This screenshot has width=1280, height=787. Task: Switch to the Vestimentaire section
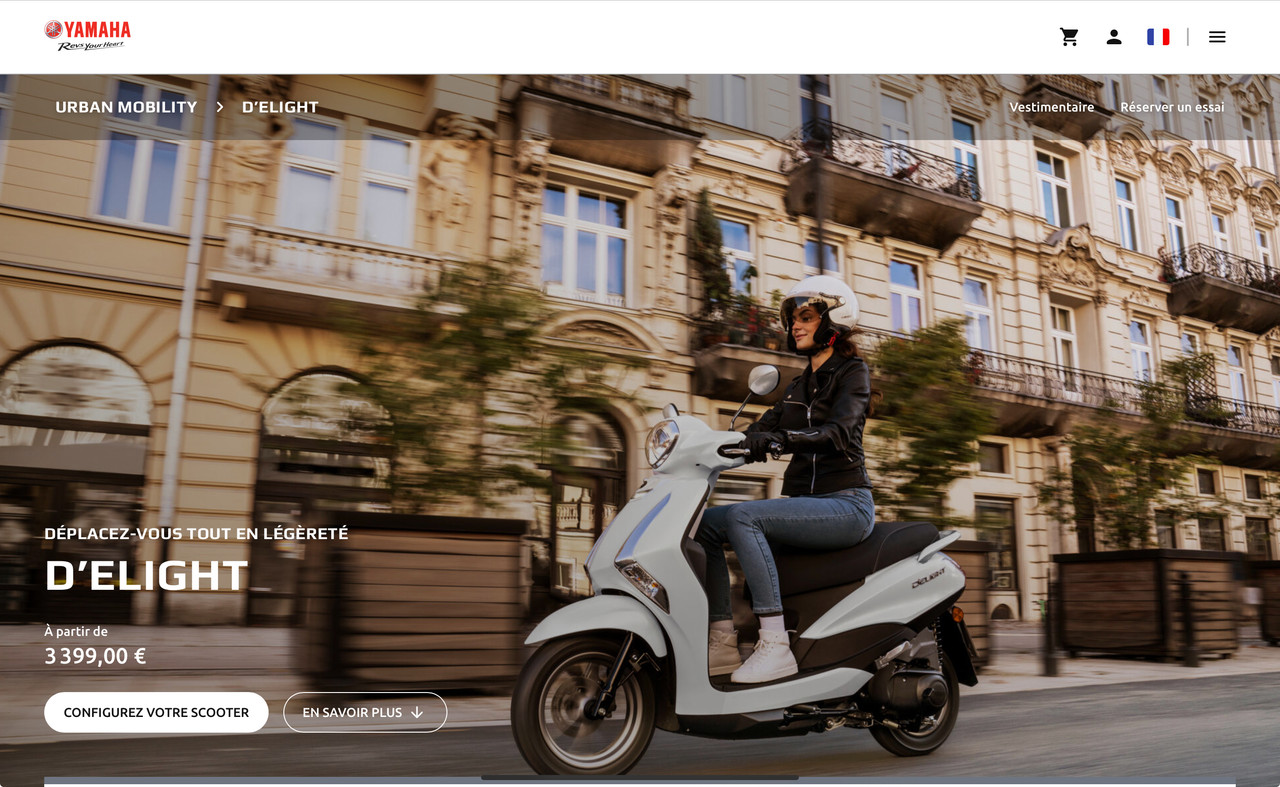pyautogui.click(x=1052, y=106)
